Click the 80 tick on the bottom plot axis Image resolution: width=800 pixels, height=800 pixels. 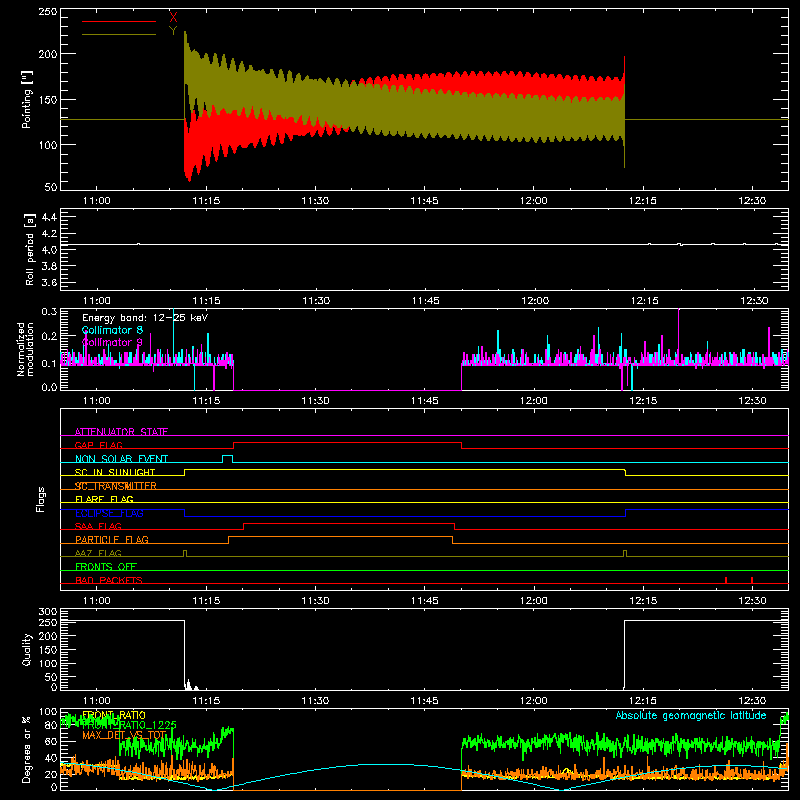[x=51, y=725]
